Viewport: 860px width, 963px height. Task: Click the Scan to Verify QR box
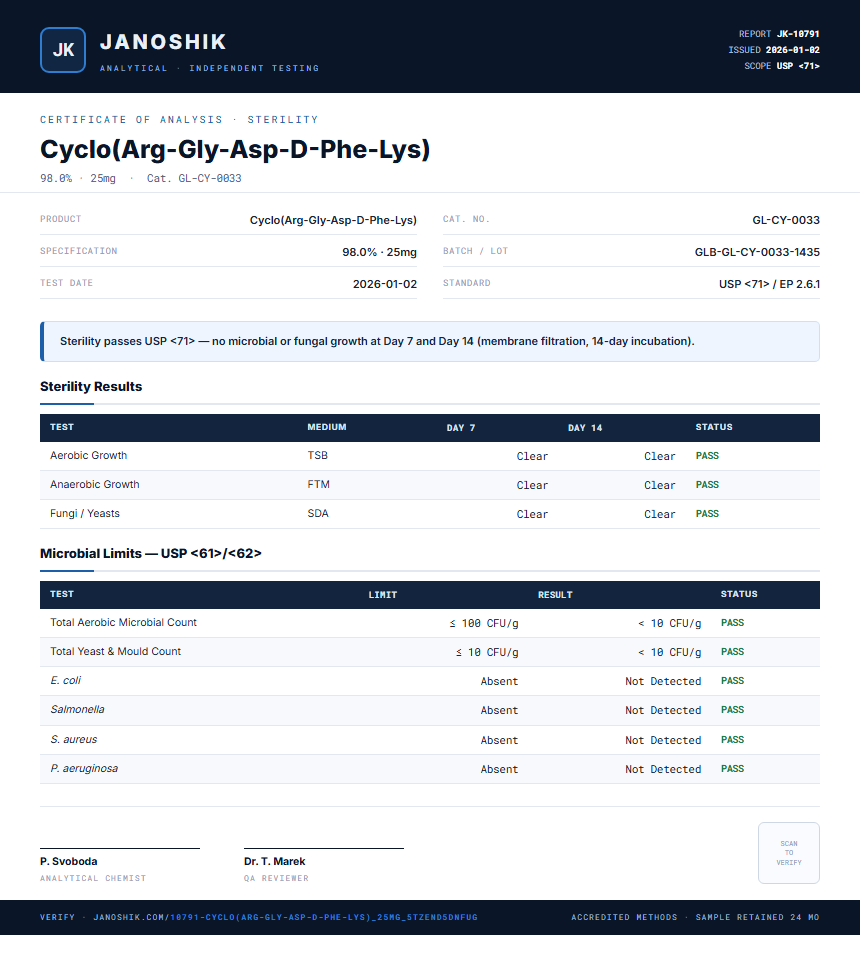tap(789, 853)
